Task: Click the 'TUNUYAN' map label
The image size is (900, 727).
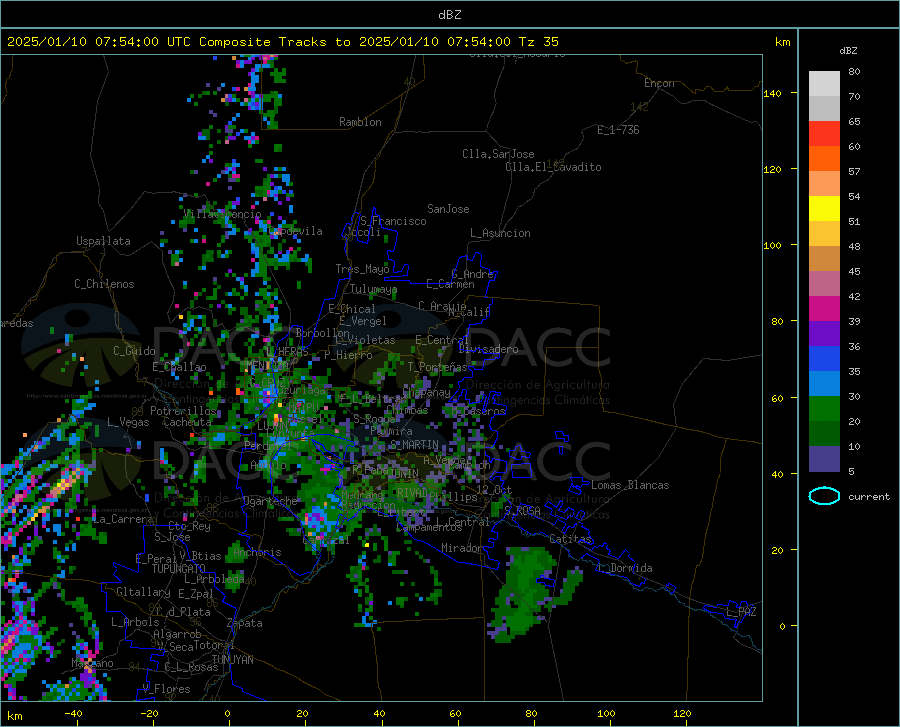Action: [232, 660]
